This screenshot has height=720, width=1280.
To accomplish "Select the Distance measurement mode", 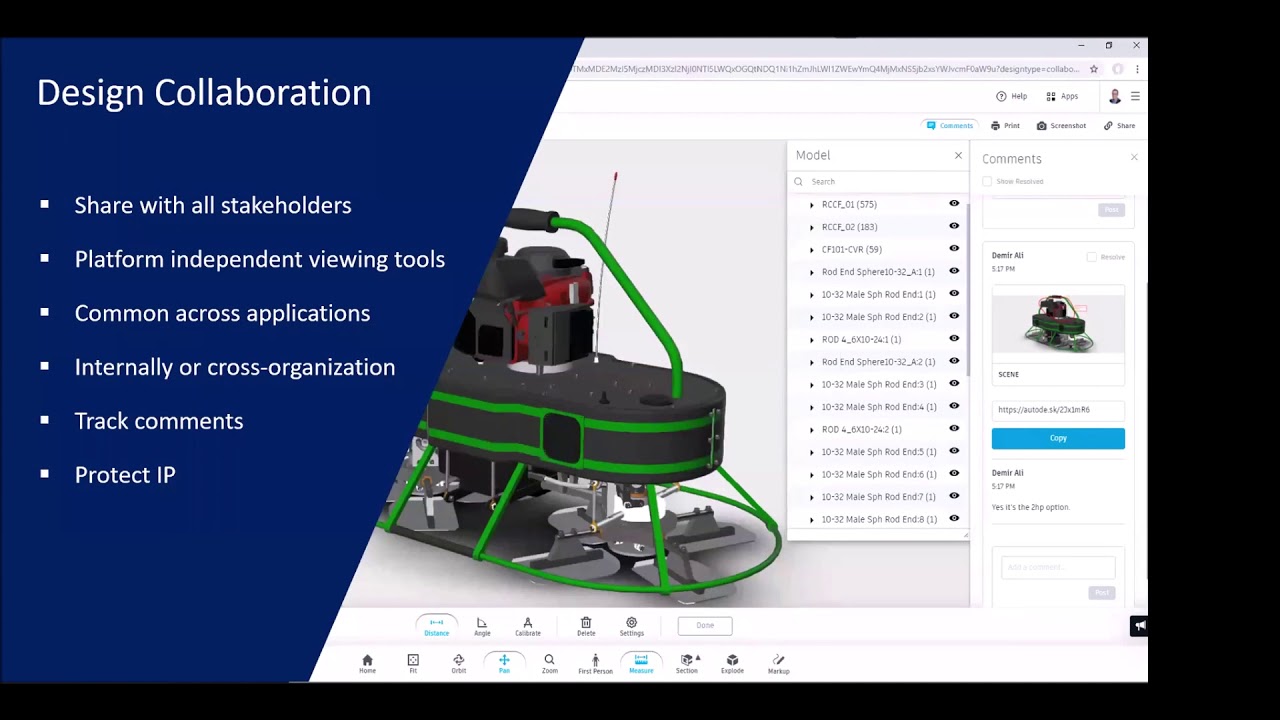I will [x=436, y=626].
